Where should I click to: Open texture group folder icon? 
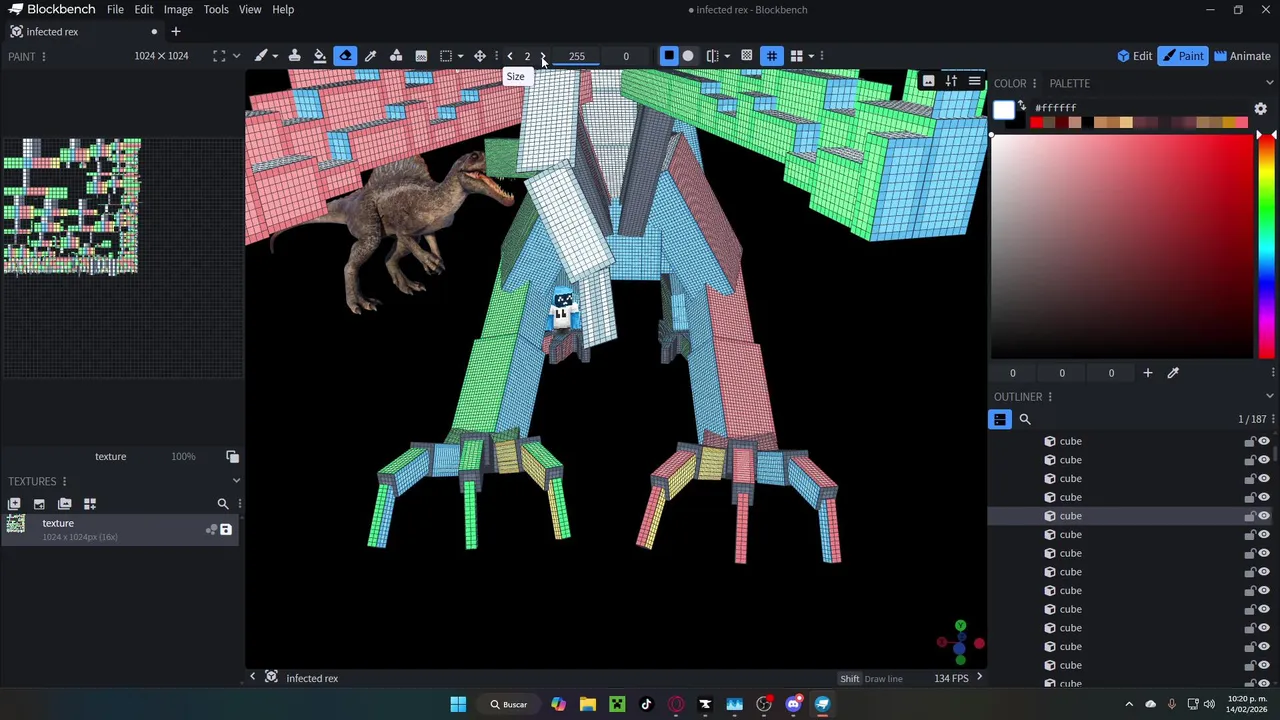click(x=64, y=504)
